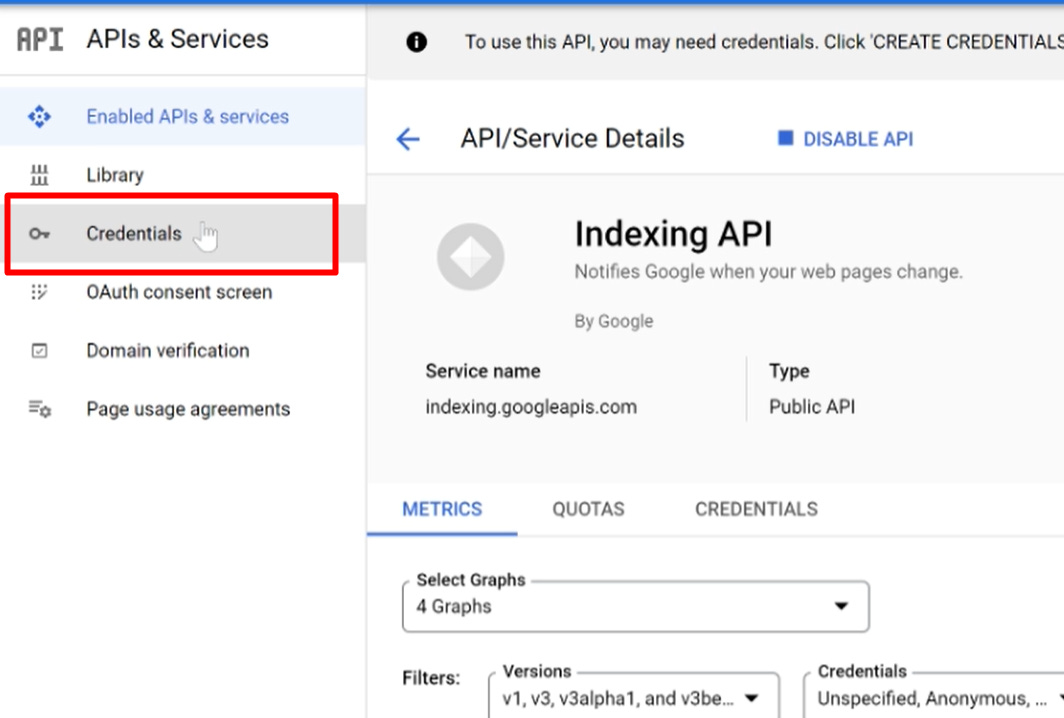Select Credentials in the sidebar
The height and width of the screenshot is (718, 1064).
pyautogui.click(x=183, y=233)
